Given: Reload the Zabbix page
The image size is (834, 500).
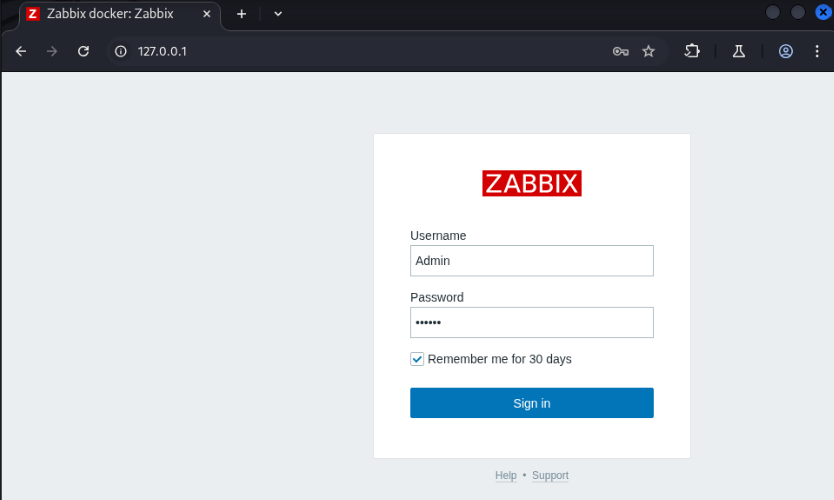Looking at the screenshot, I should [84, 52].
